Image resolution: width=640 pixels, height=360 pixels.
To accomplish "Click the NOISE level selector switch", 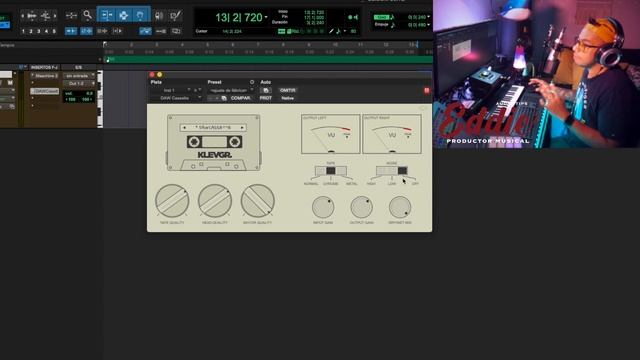I will click(x=392, y=171).
